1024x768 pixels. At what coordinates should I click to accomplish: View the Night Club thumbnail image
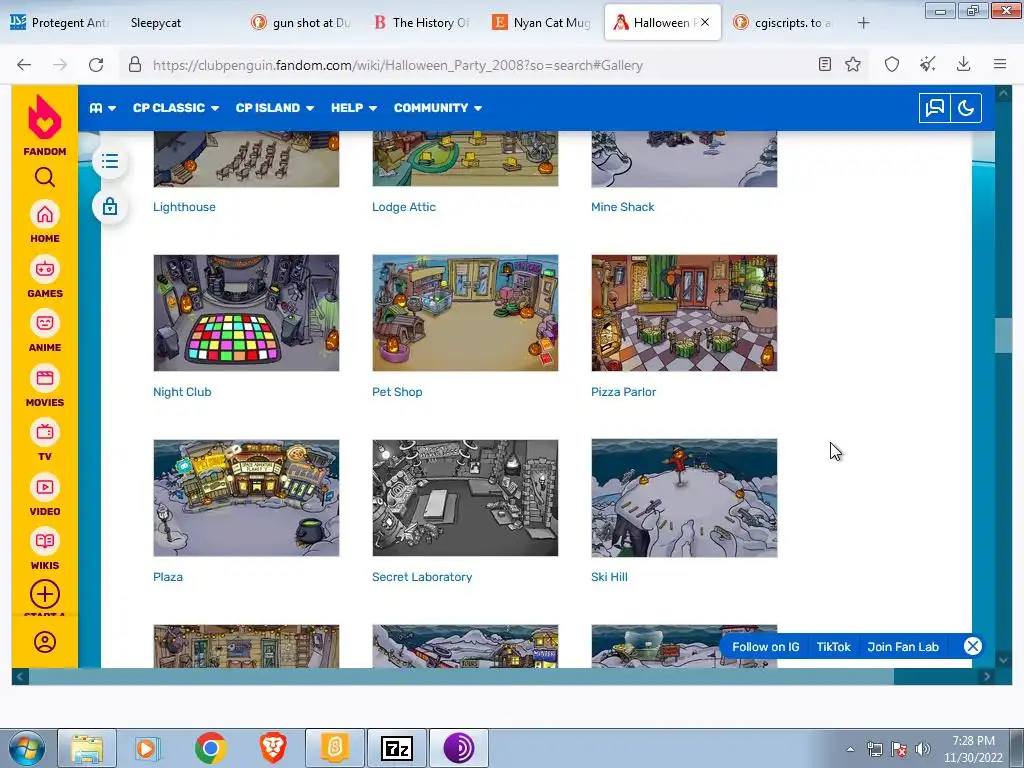click(x=246, y=313)
